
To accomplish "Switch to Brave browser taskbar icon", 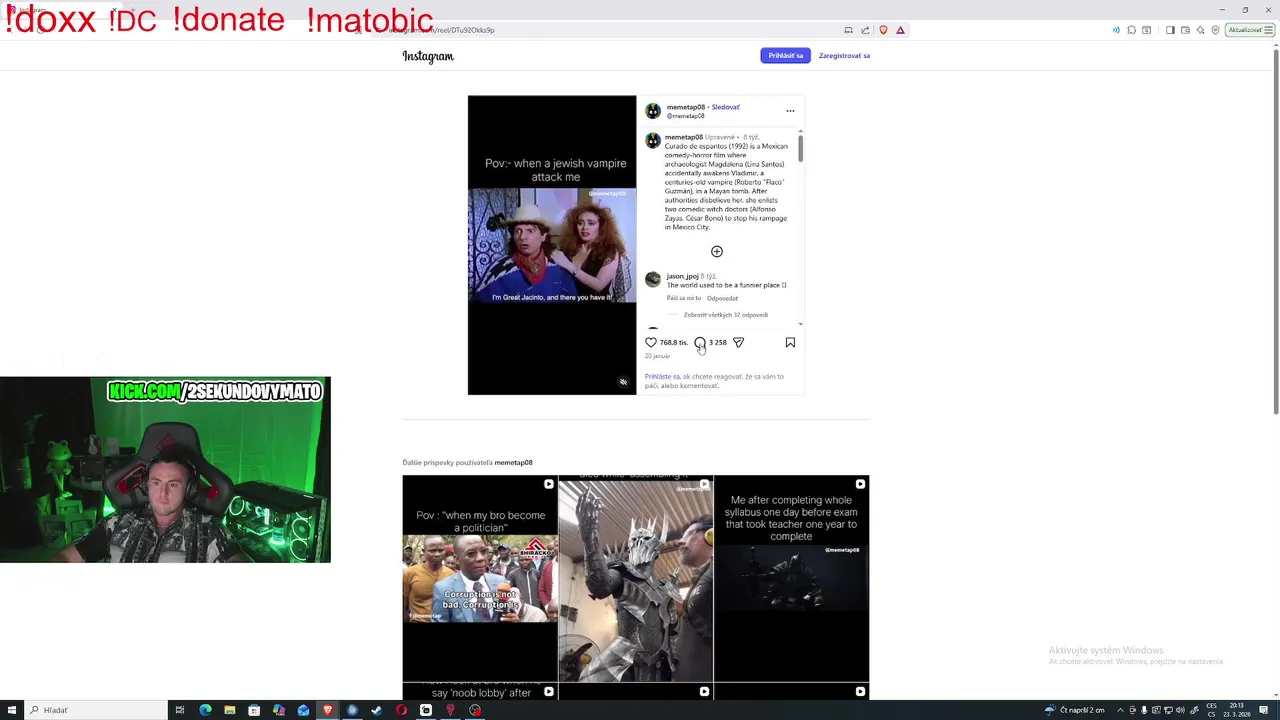I will [x=327, y=710].
